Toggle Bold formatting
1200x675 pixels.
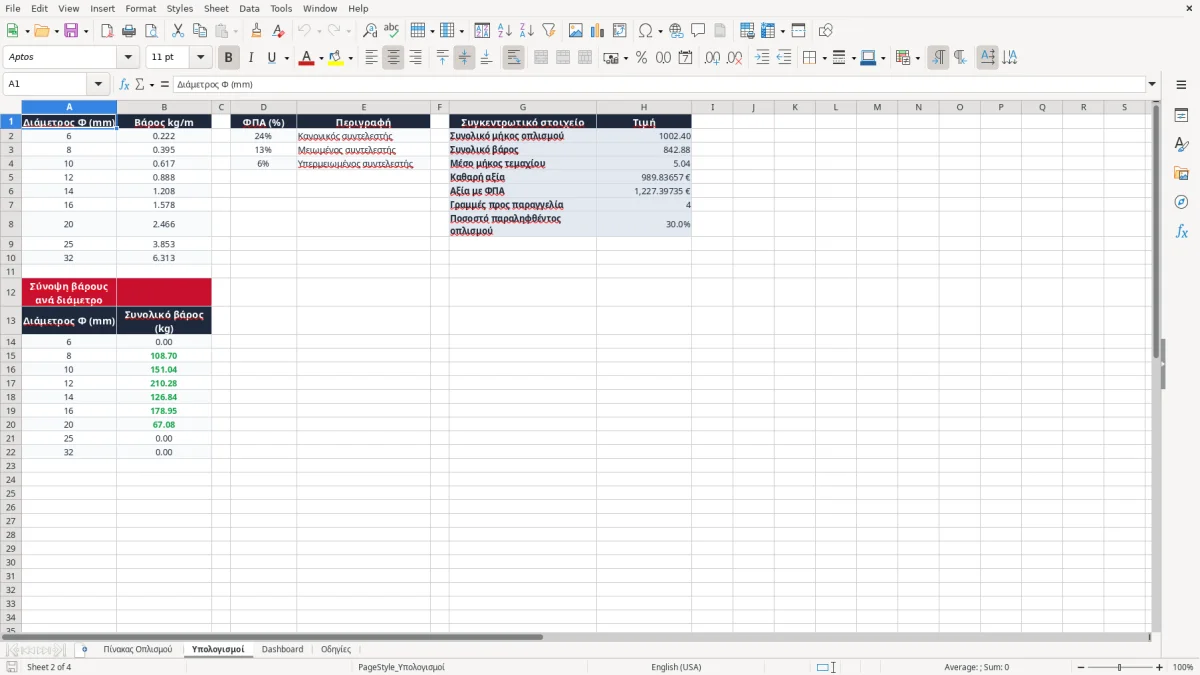click(x=229, y=58)
